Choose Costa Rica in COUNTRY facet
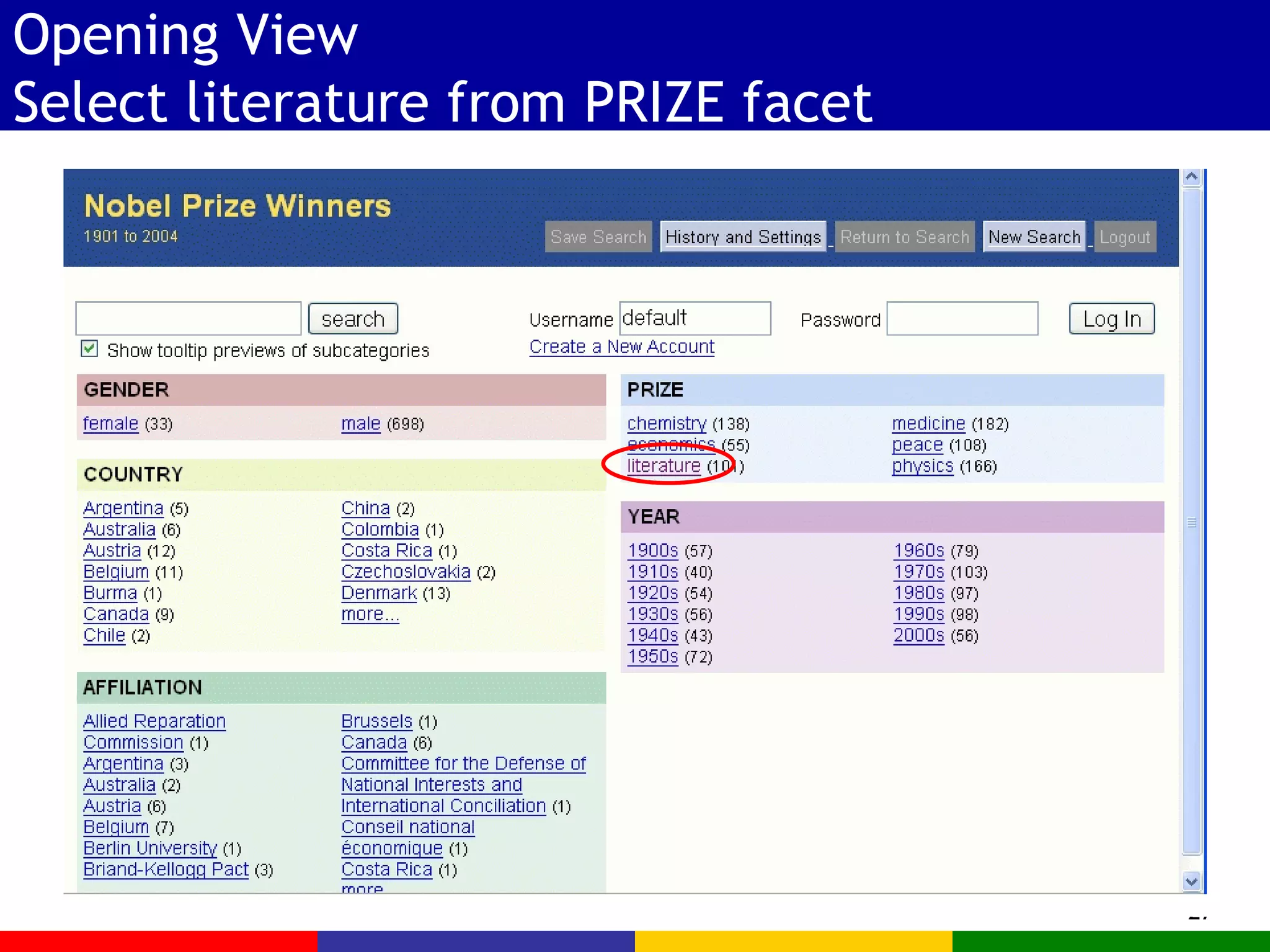1270x952 pixels. (387, 550)
